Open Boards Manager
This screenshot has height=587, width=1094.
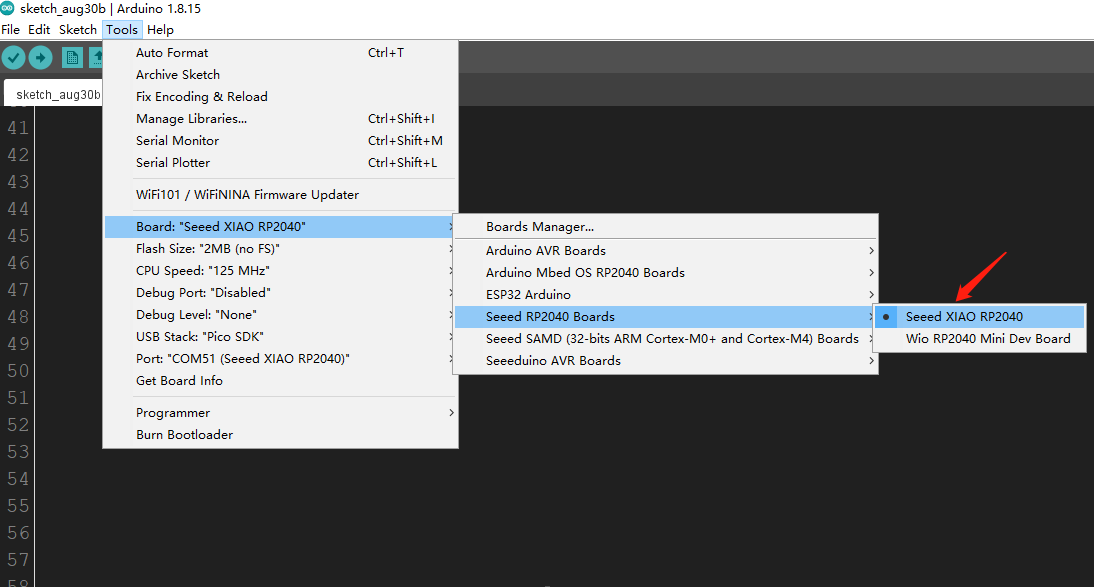point(666,227)
